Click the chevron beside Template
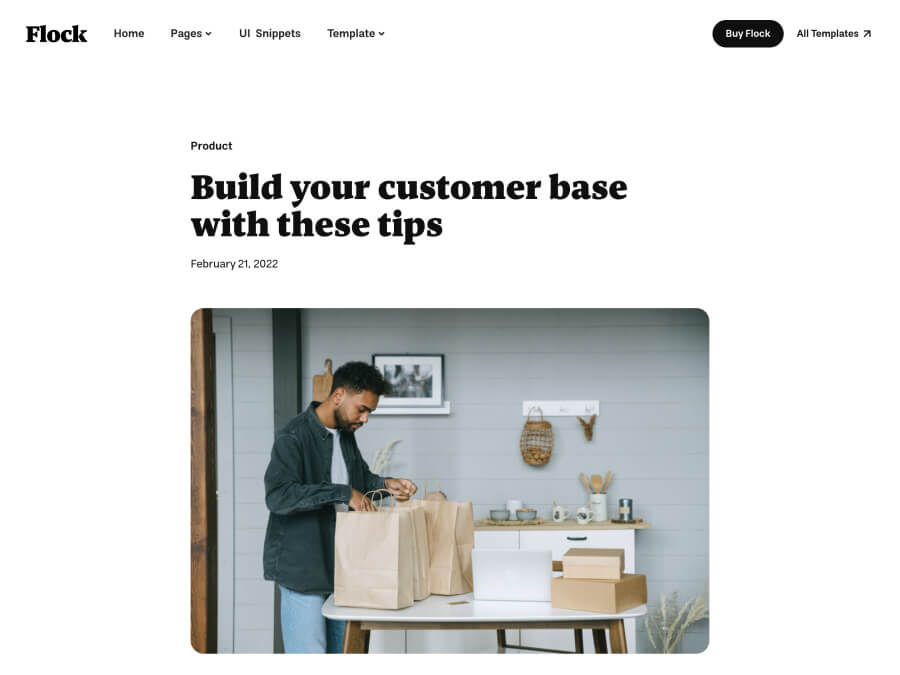The height and width of the screenshot is (675, 900). pyautogui.click(x=381, y=34)
